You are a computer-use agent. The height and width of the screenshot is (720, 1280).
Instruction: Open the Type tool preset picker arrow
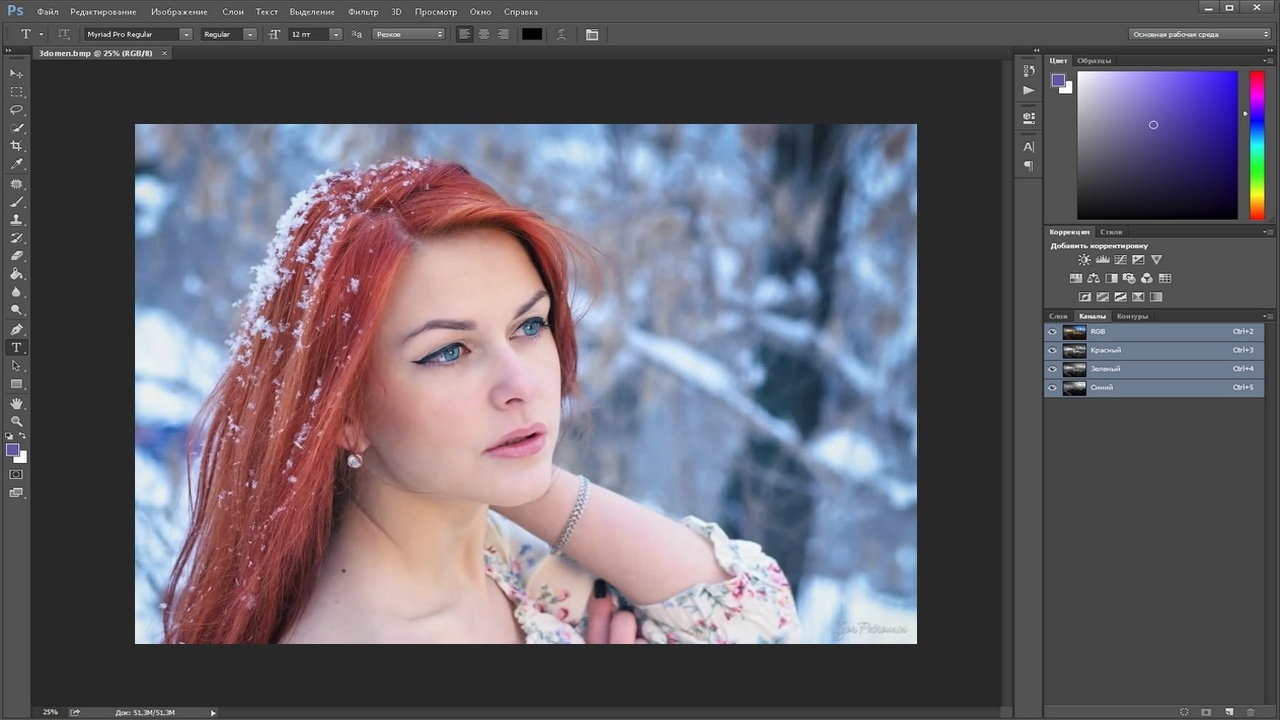pos(41,34)
